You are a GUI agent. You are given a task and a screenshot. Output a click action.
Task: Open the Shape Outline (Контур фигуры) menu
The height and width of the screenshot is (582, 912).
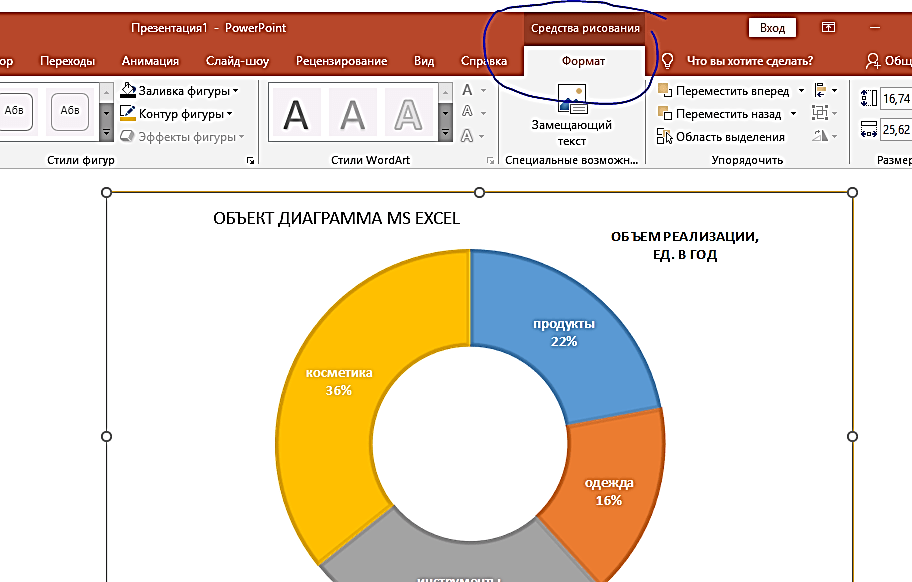pos(176,114)
